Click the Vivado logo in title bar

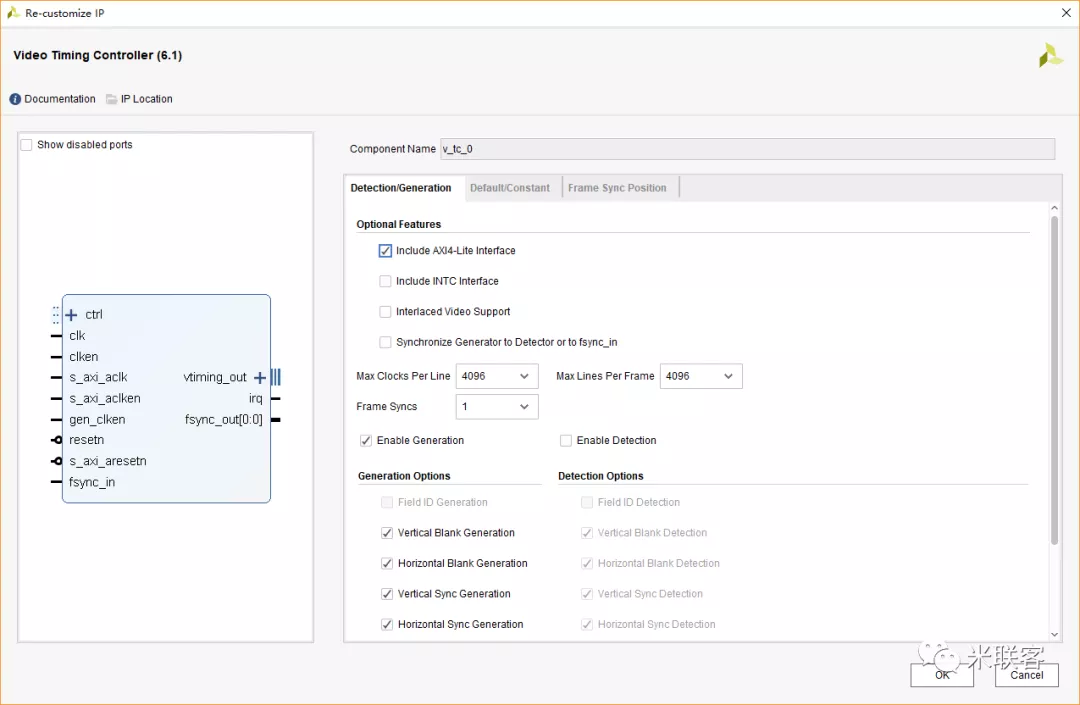13,12
